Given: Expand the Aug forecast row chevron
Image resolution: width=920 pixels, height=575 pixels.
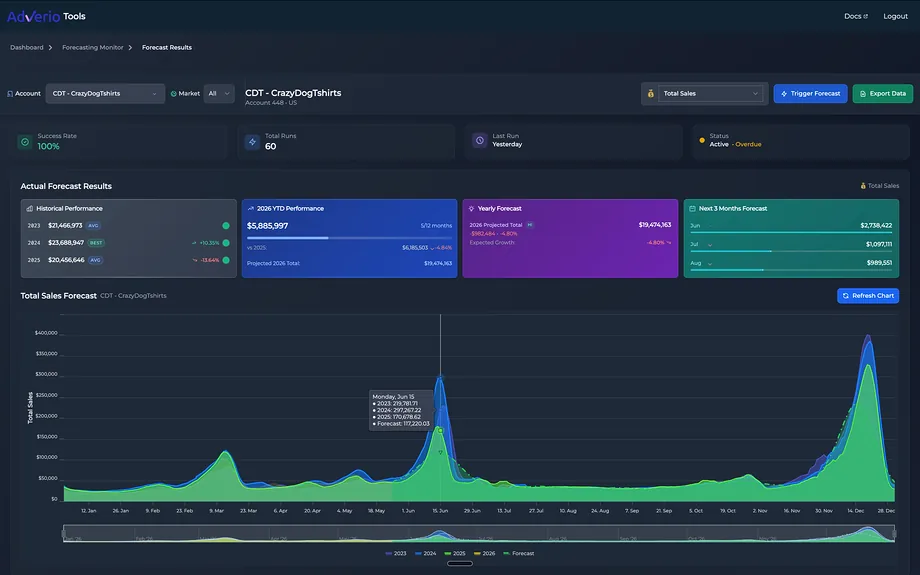Looking at the screenshot, I should [x=710, y=263].
